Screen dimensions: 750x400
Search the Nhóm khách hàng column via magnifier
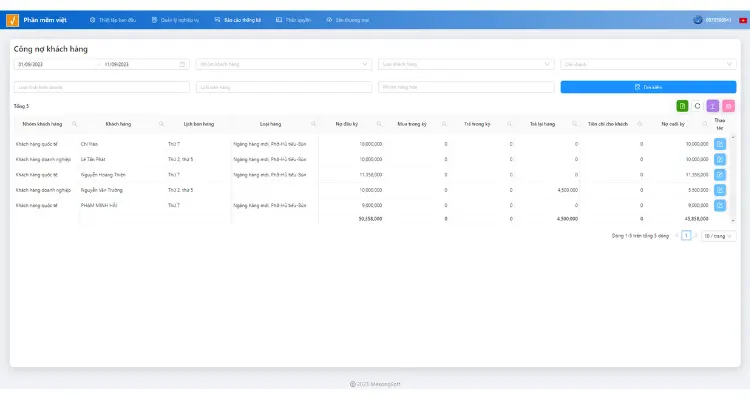75,124
